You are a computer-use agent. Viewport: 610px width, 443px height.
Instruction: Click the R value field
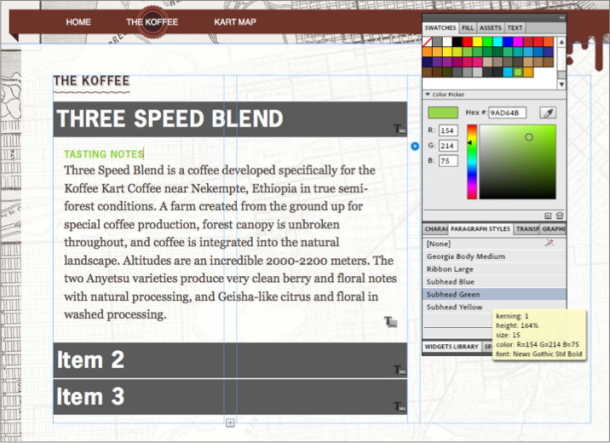pyautogui.click(x=449, y=131)
